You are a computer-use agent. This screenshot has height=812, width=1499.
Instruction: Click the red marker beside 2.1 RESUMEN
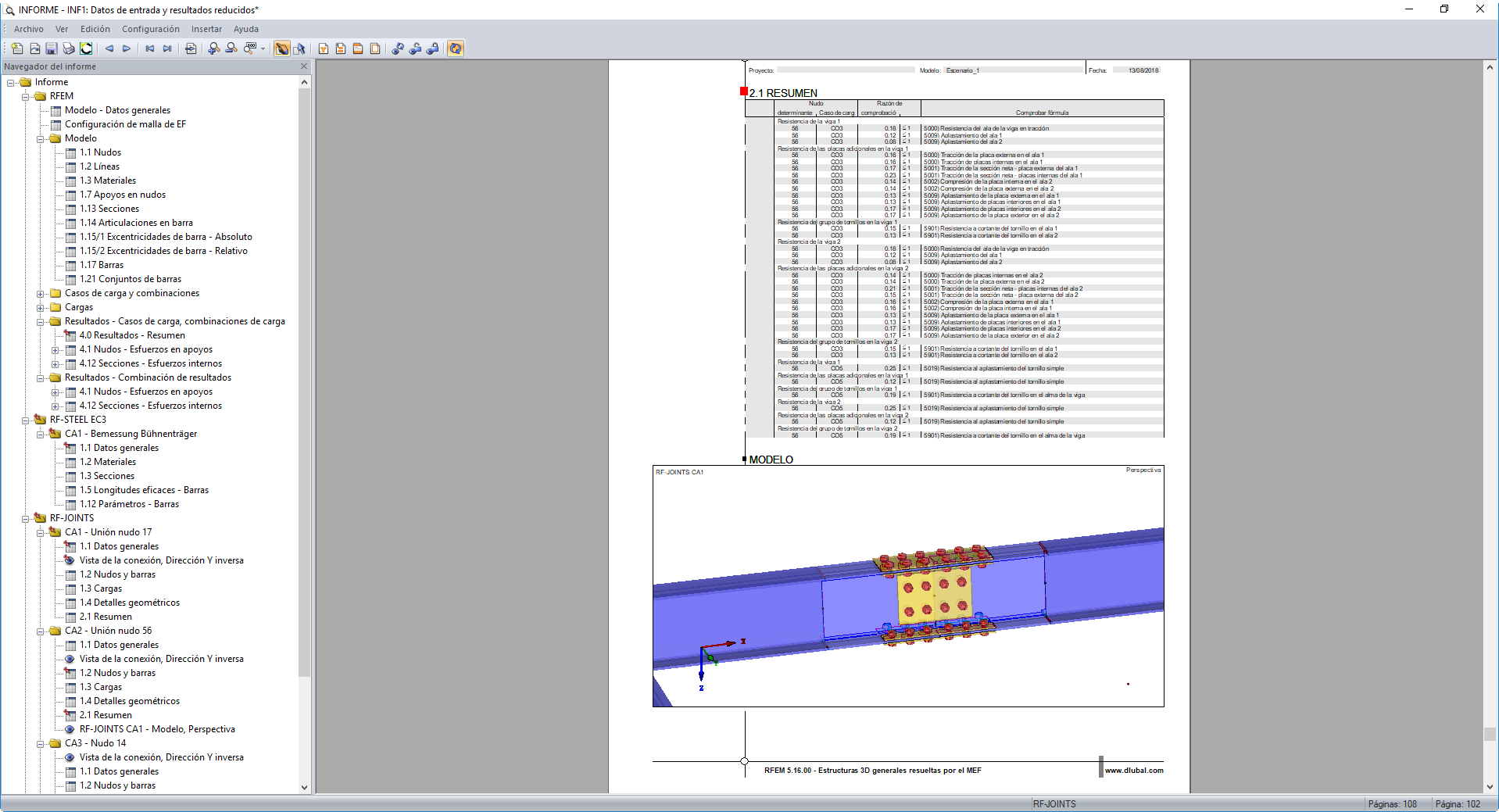pos(744,91)
